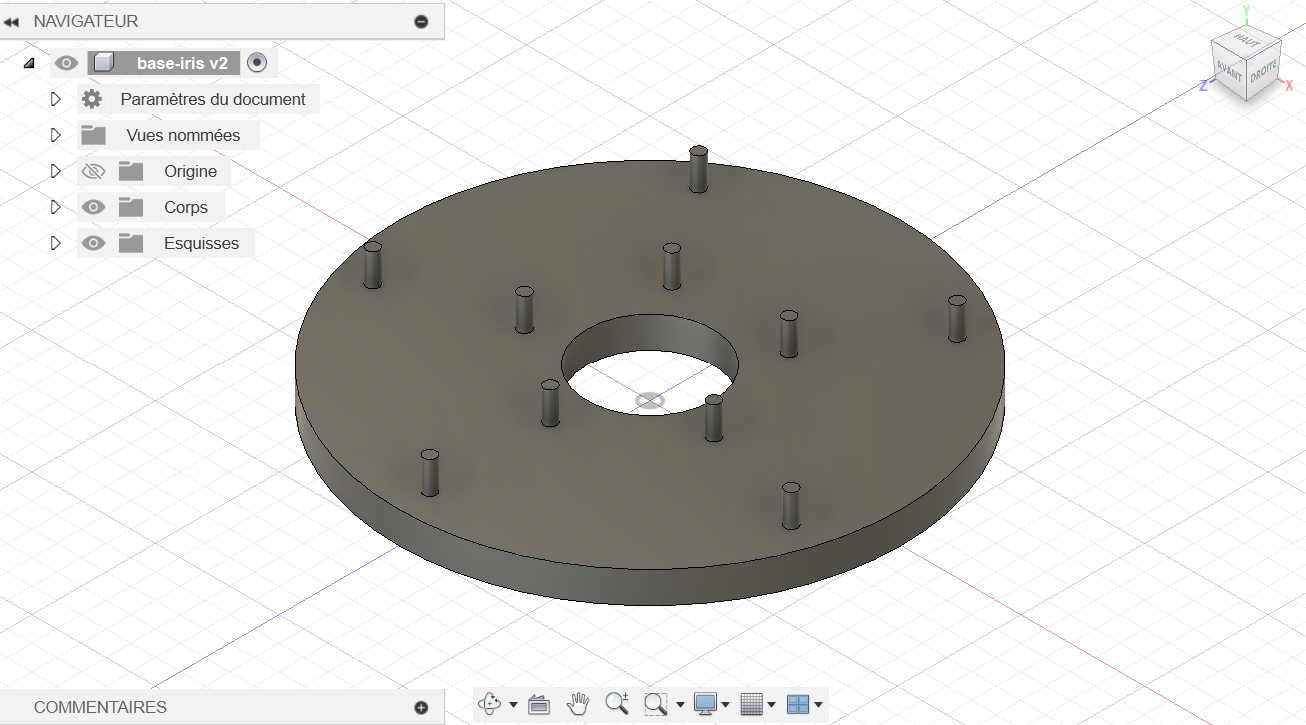Expand the Paramètres du document node
The image size is (1306, 725).
tap(56, 99)
